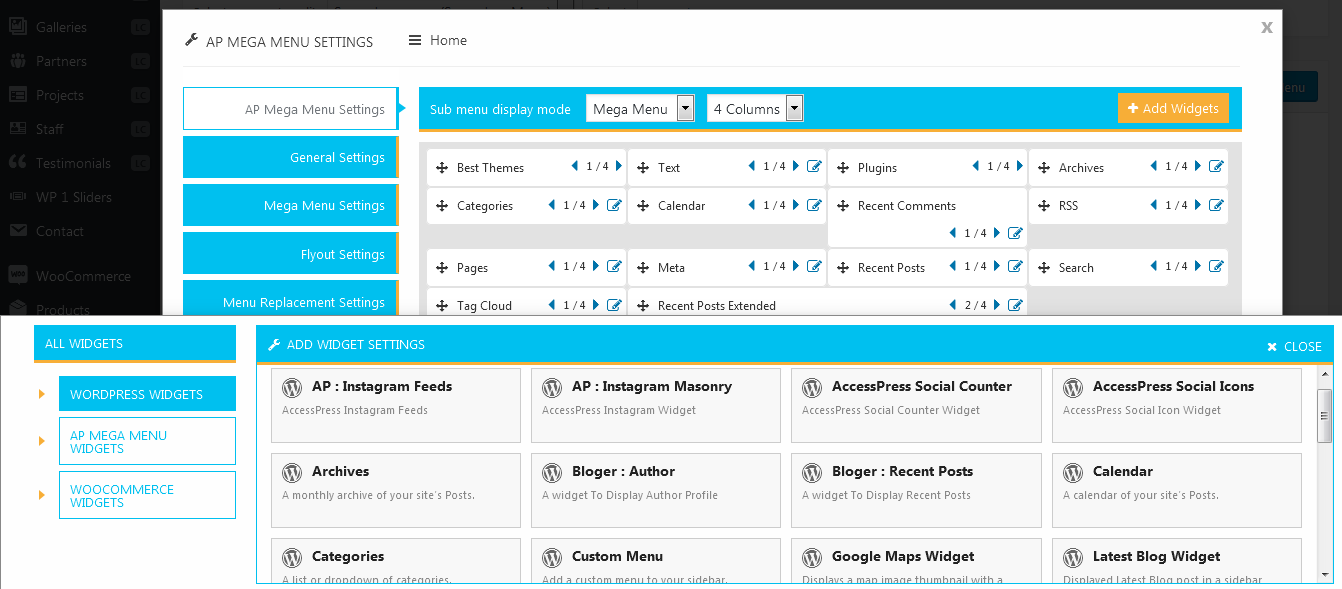Grab the move handle of Best Themes widget
This screenshot has height=589, width=1342.
[442, 168]
